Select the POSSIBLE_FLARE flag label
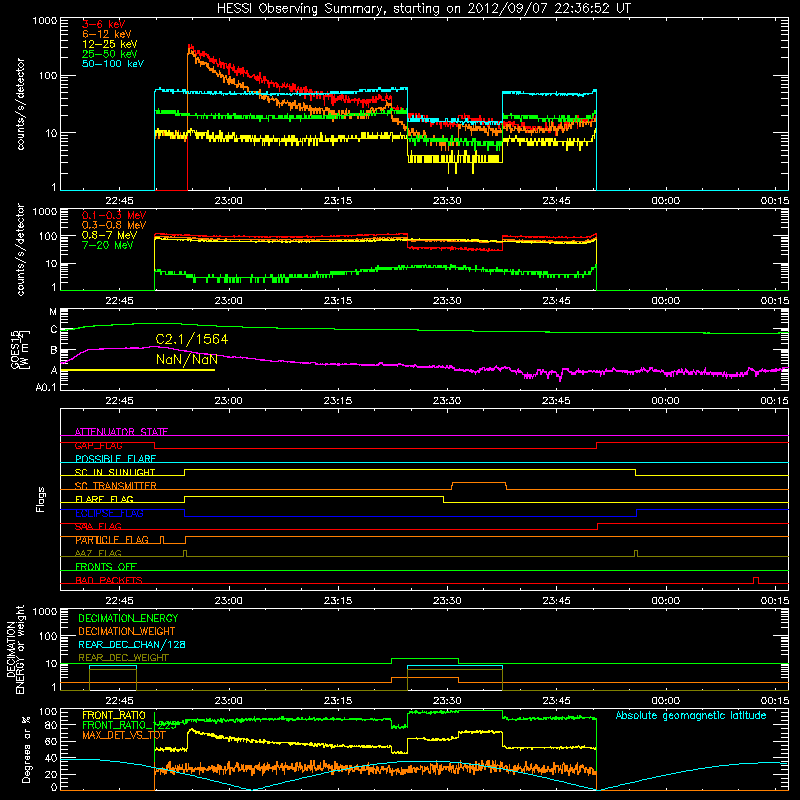Viewport: 800px width, 800px height. click(x=115, y=459)
